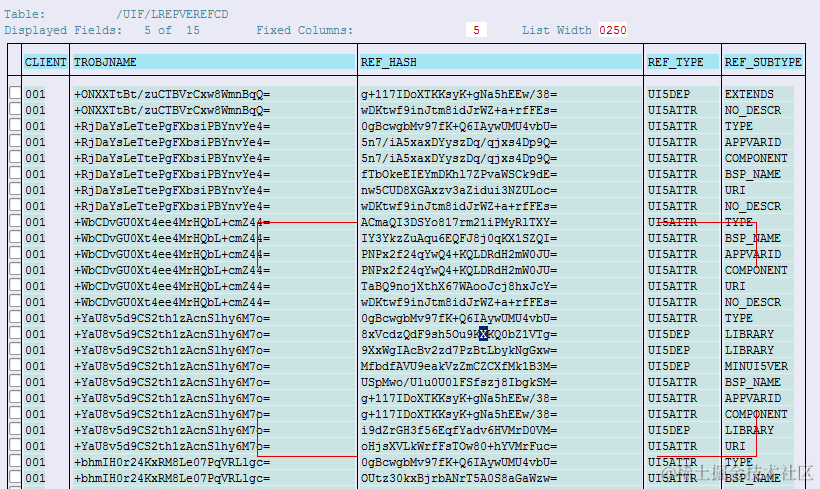Click TROBJNAME +ONXXTtBt cell in EXTENDS row
Viewport: 820px width, 489px height.
coord(172,94)
